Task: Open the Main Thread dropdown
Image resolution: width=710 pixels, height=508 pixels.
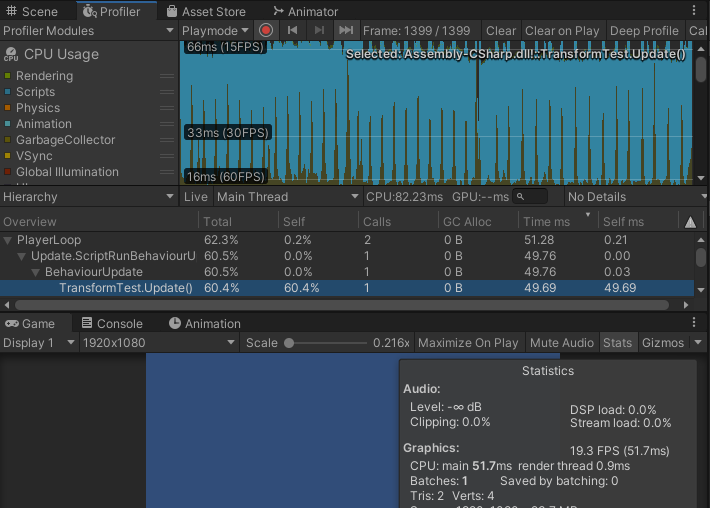Action: click(x=287, y=196)
